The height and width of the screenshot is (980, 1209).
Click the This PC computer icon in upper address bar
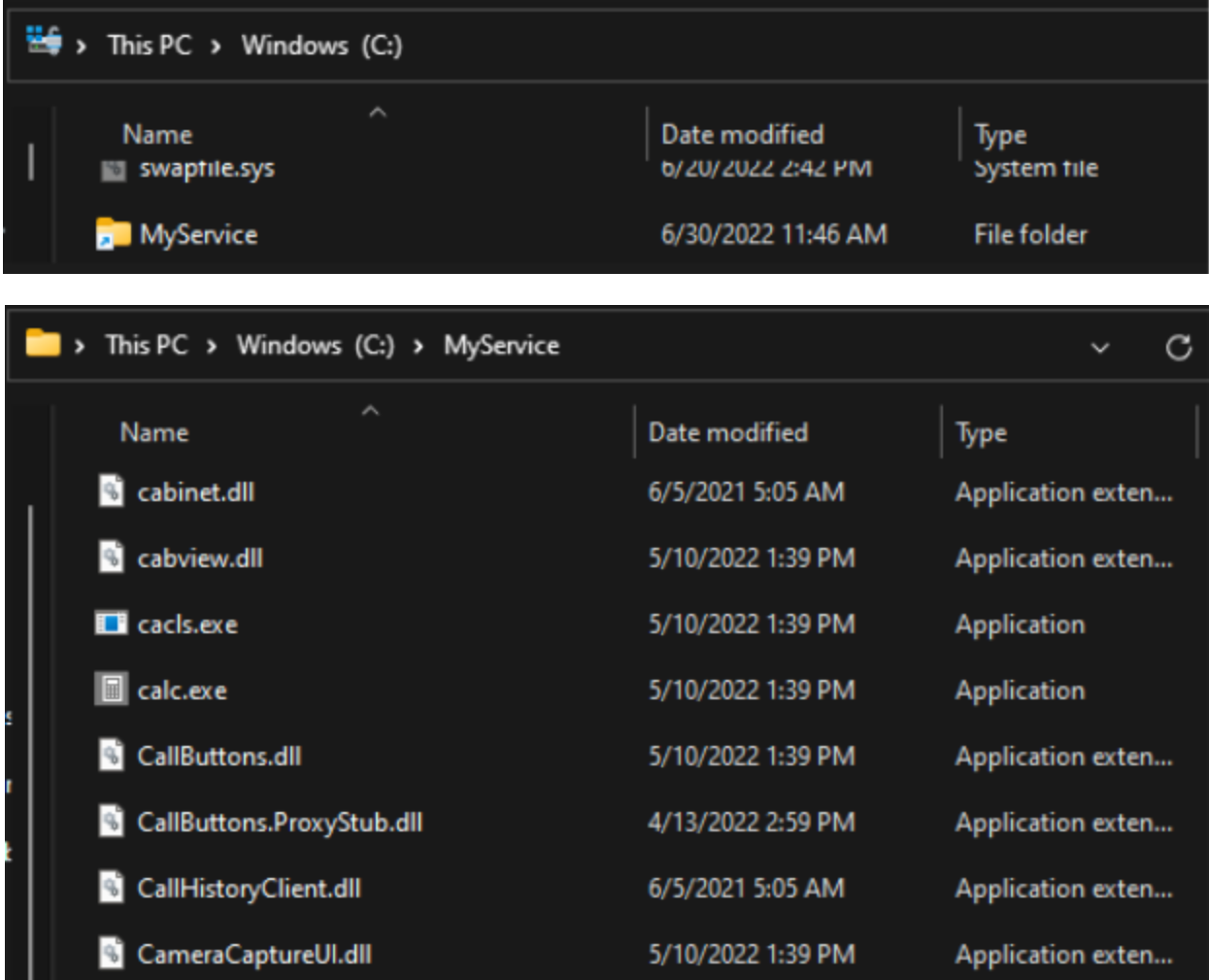tap(44, 41)
